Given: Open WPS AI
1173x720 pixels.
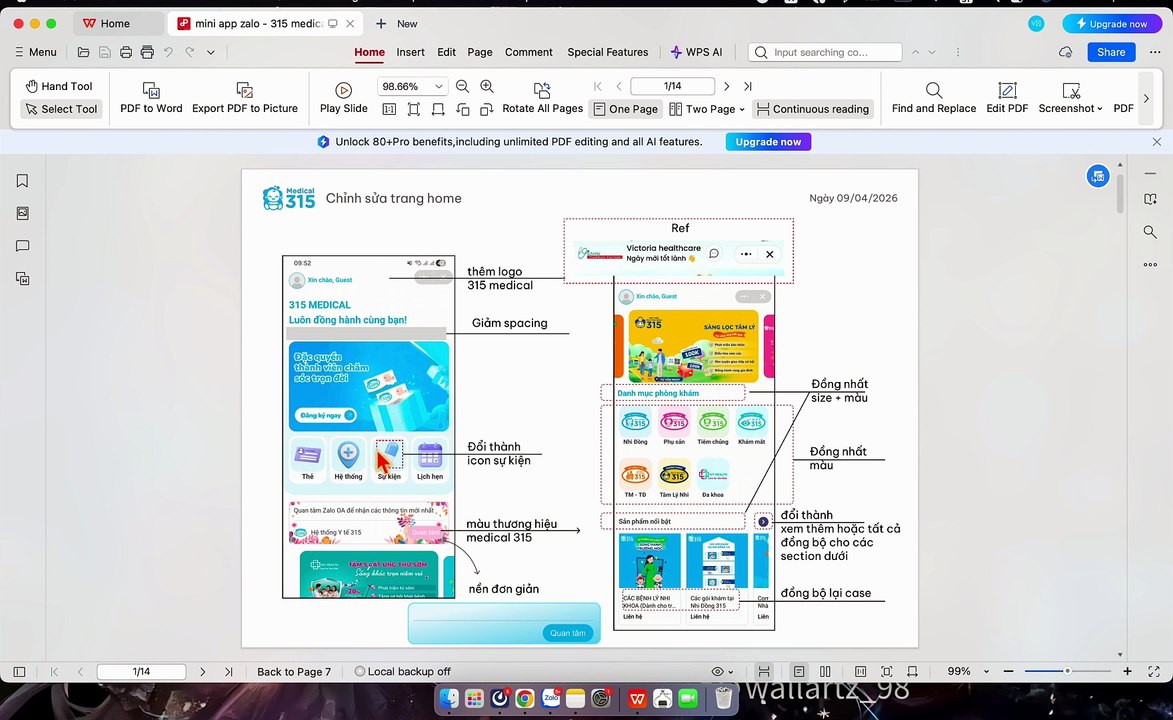Looking at the screenshot, I should point(696,52).
